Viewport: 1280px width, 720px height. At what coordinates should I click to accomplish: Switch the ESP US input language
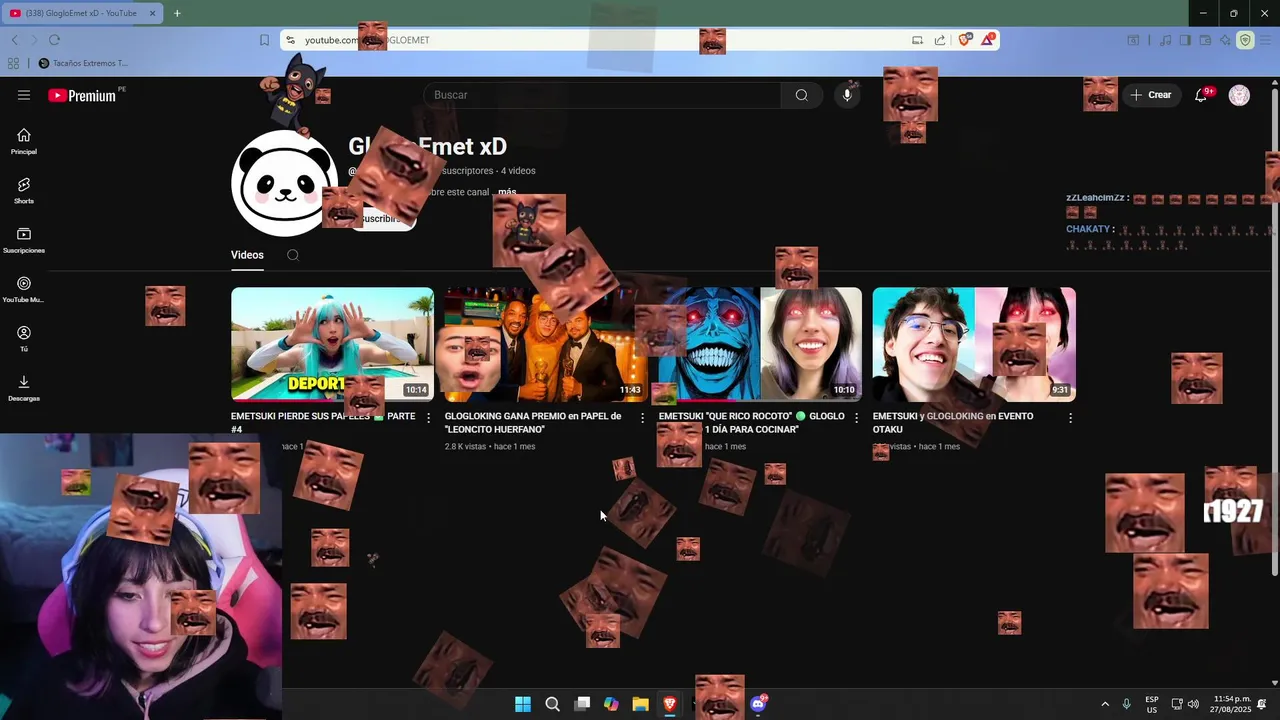1152,704
